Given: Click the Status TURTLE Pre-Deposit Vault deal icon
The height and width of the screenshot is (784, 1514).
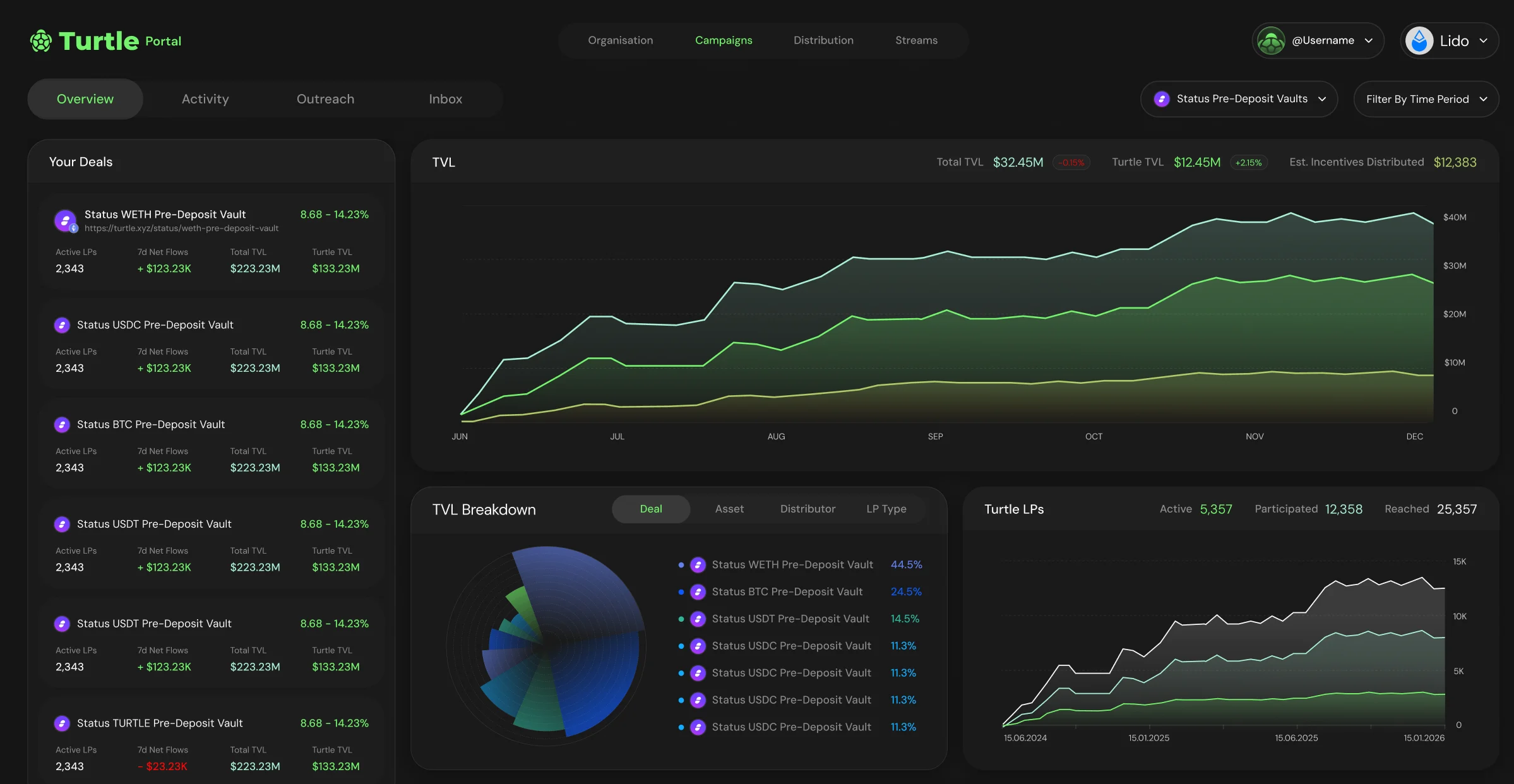Looking at the screenshot, I should pos(62,723).
